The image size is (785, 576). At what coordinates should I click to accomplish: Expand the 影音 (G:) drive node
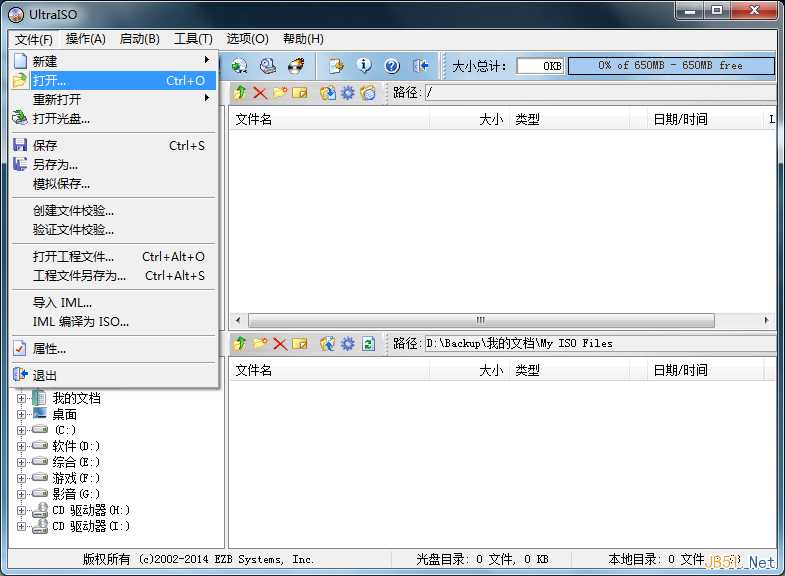pyautogui.click(x=21, y=494)
